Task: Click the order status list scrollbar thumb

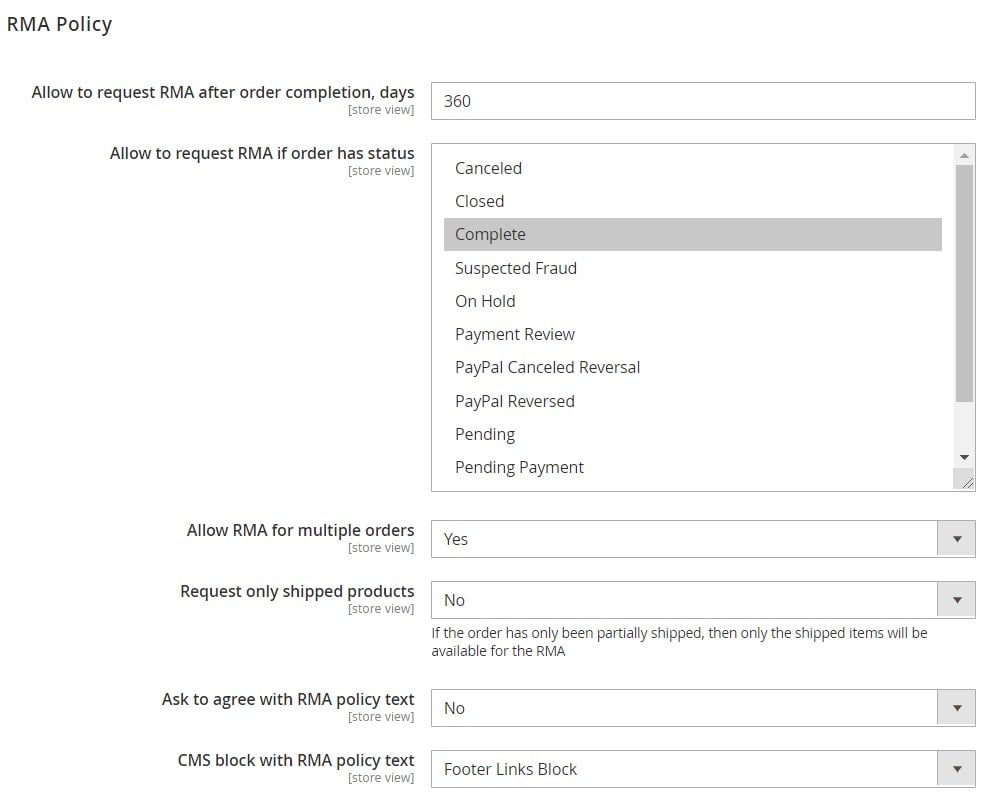Action: 964,283
